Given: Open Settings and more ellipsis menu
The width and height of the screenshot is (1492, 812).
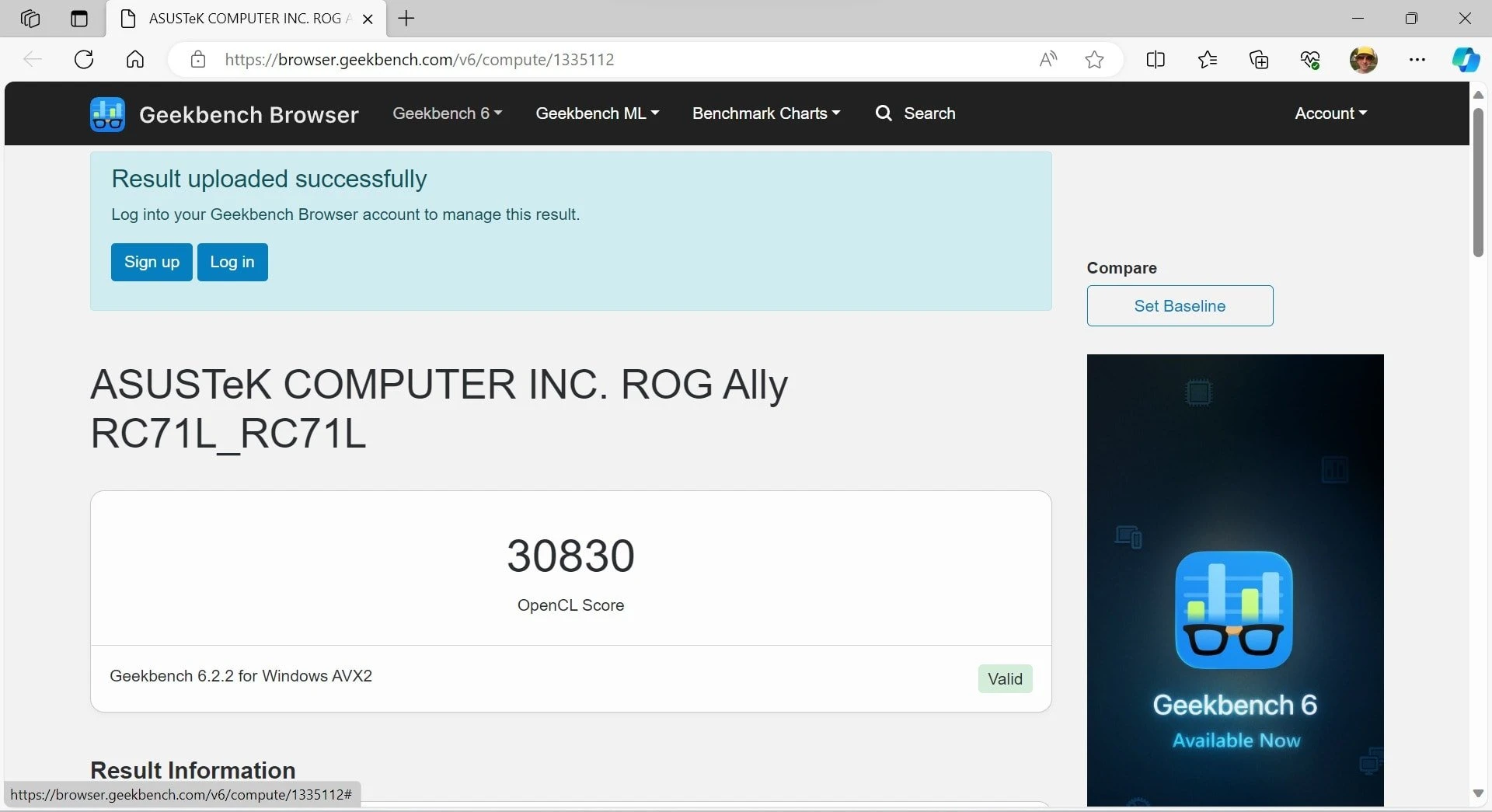Looking at the screenshot, I should tap(1417, 59).
